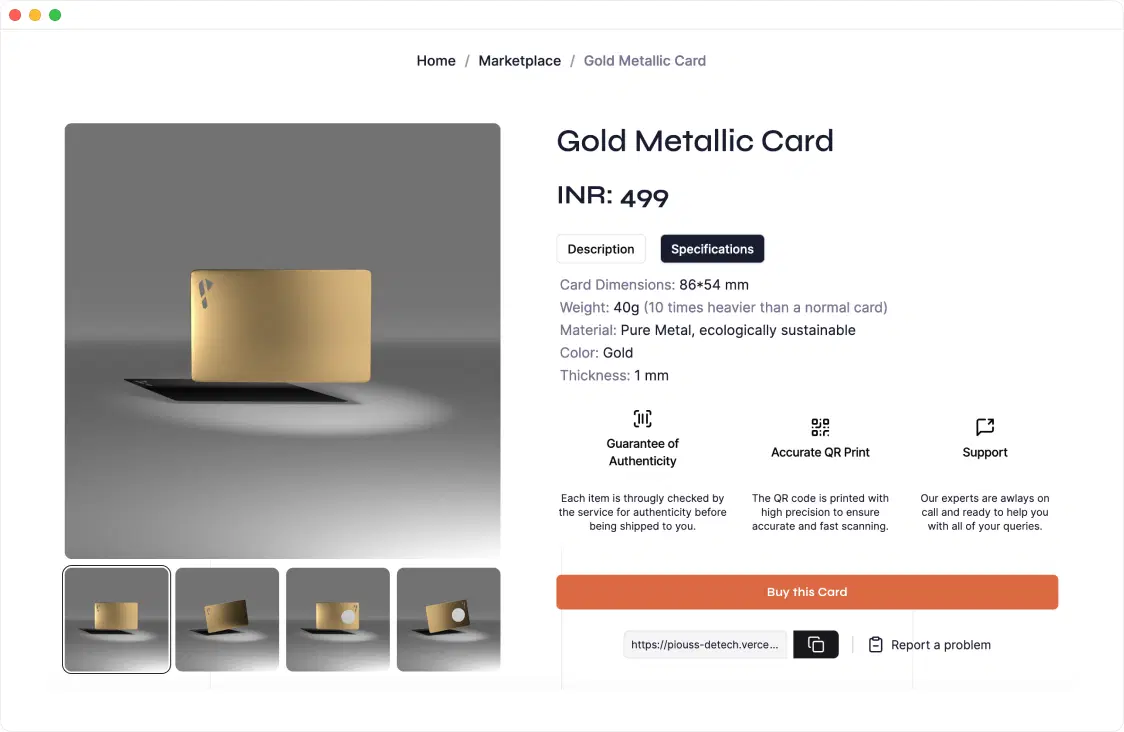Go to Home in the breadcrumb
This screenshot has height=732, width=1124.
coord(436,61)
